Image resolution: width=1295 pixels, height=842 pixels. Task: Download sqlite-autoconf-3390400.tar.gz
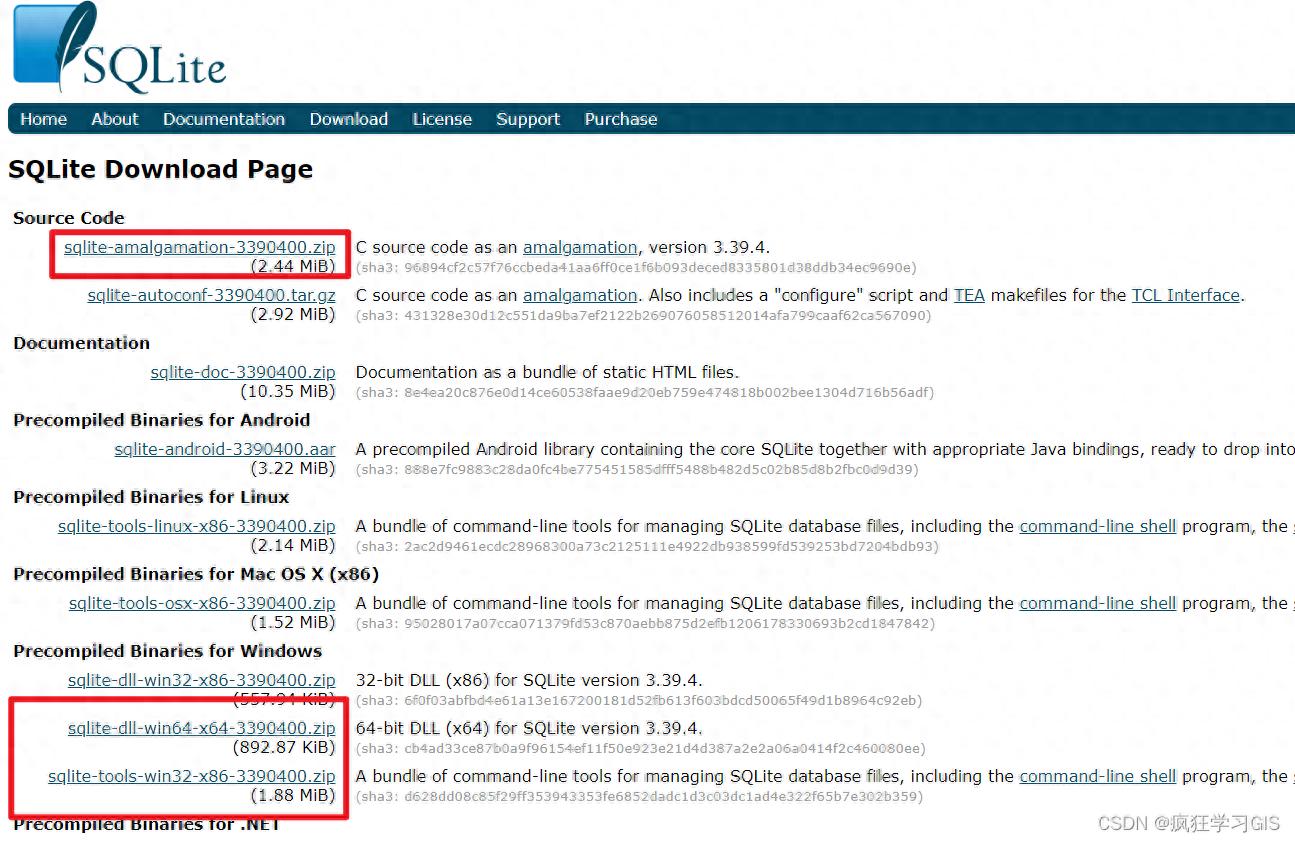tap(212, 295)
